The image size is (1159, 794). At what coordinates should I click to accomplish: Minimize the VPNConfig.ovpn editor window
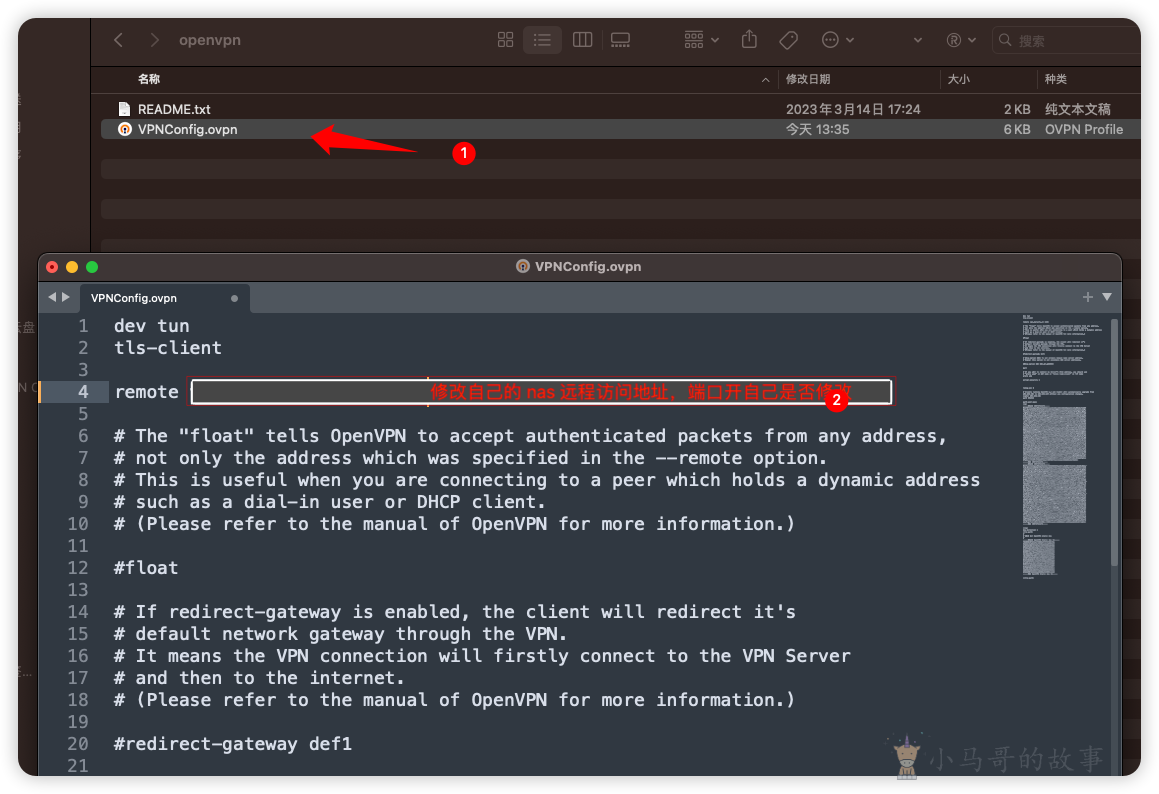[x=72, y=267]
